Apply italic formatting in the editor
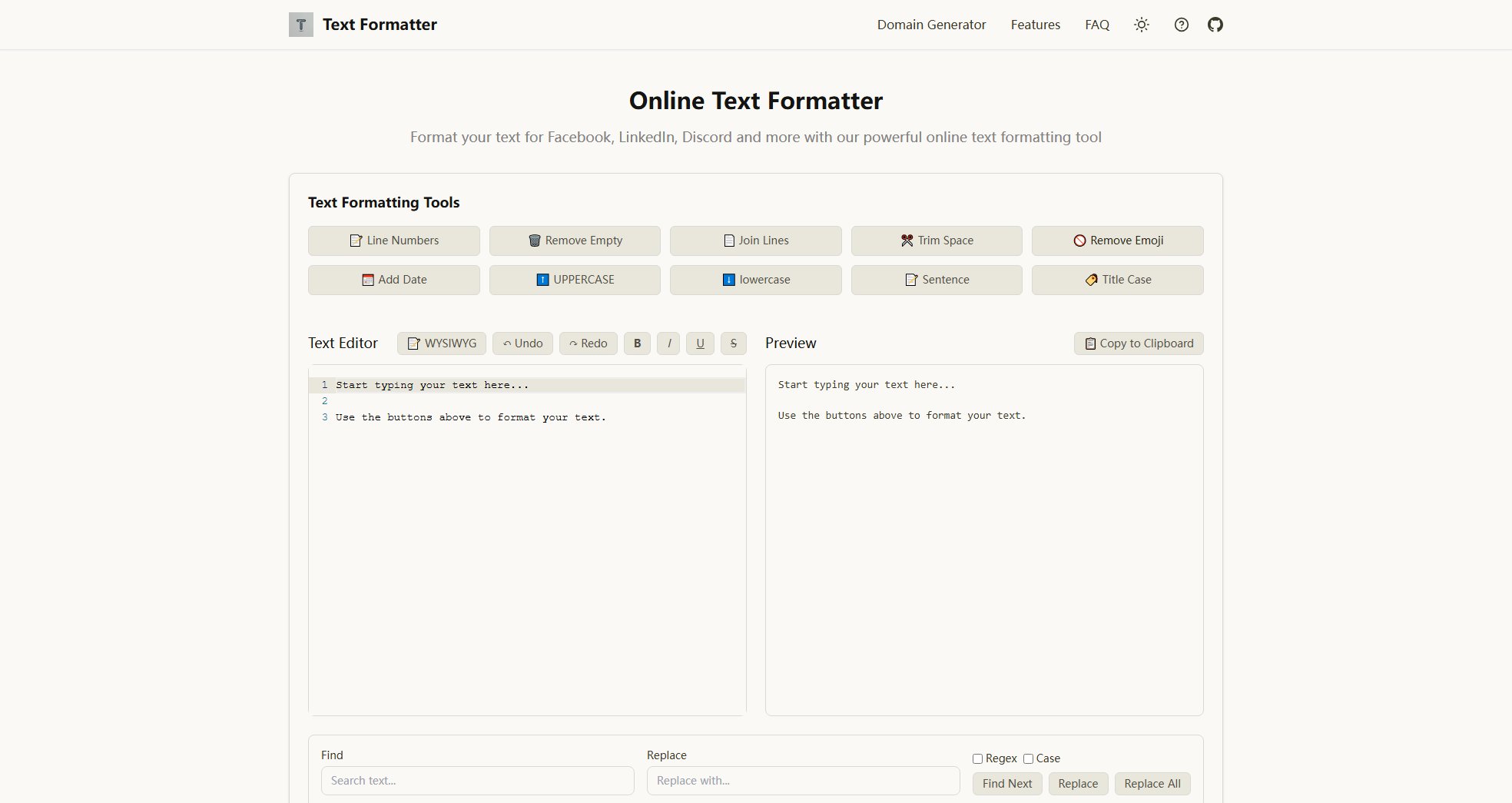This screenshot has height=803, width=1512. [x=668, y=343]
